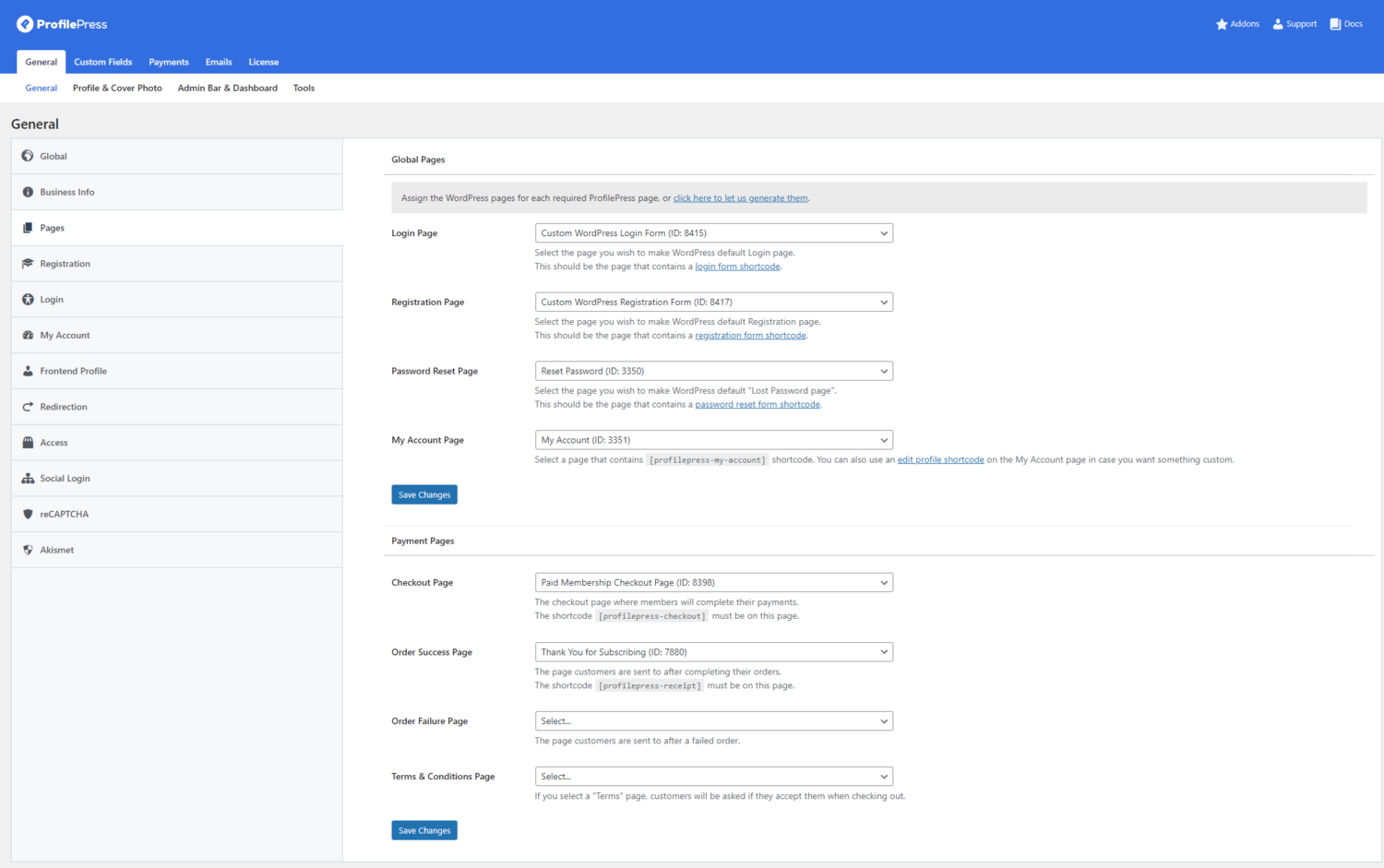Open the Checkout Page dropdown
Viewport: 1384px width, 868px height.
pos(714,583)
